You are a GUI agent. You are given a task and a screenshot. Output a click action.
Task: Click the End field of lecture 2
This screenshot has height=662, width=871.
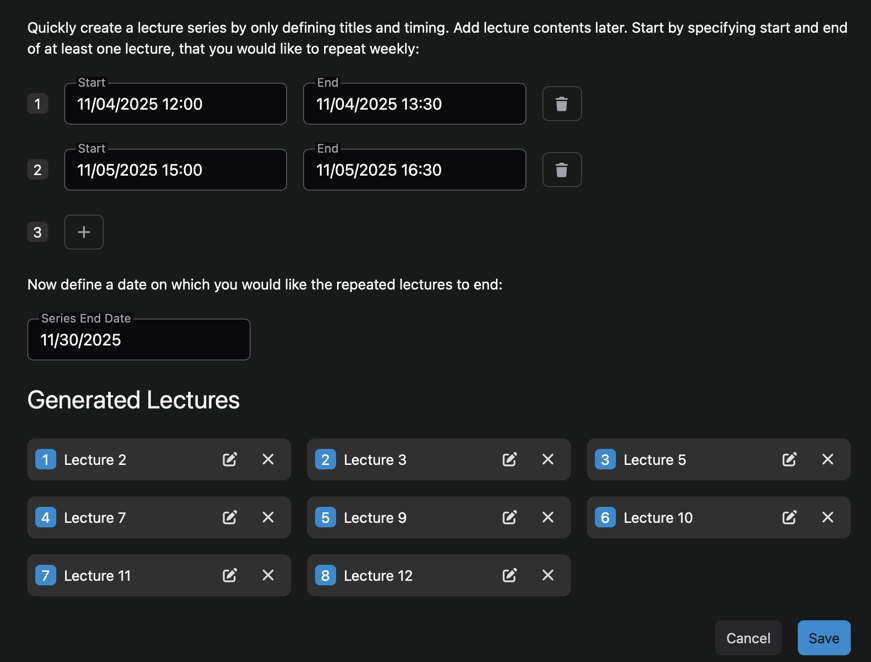pos(414,169)
